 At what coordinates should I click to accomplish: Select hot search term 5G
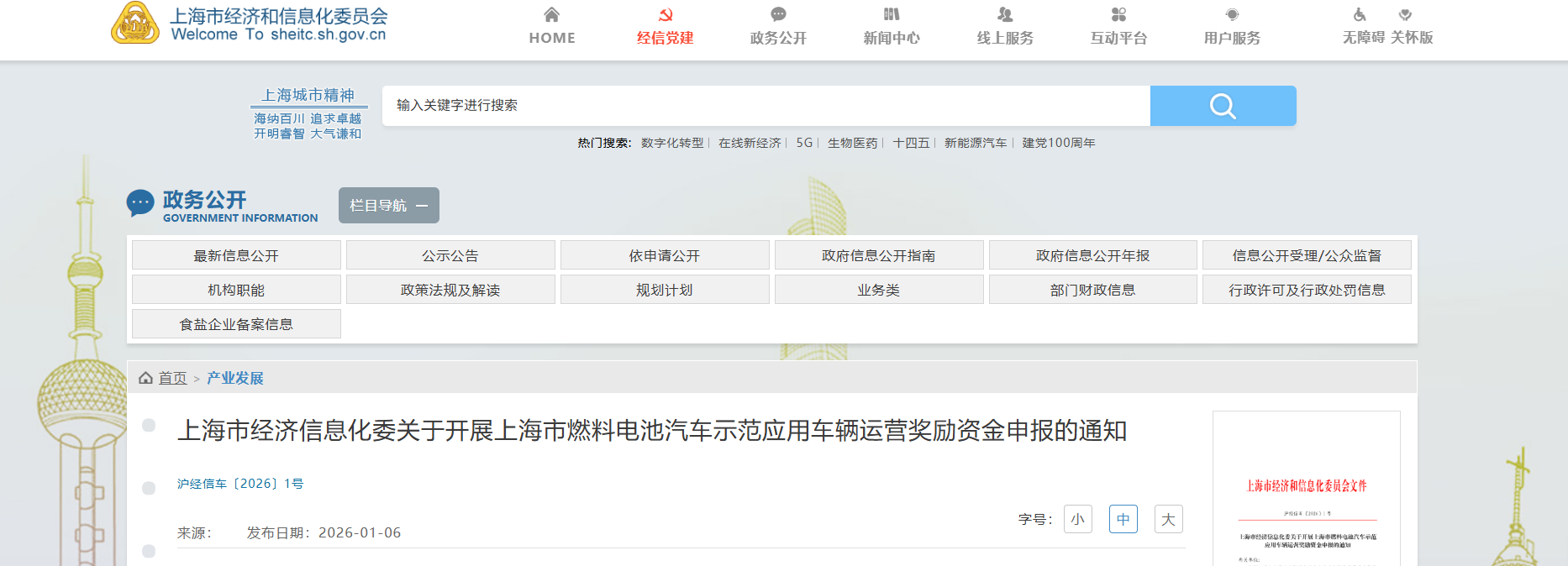click(x=804, y=143)
